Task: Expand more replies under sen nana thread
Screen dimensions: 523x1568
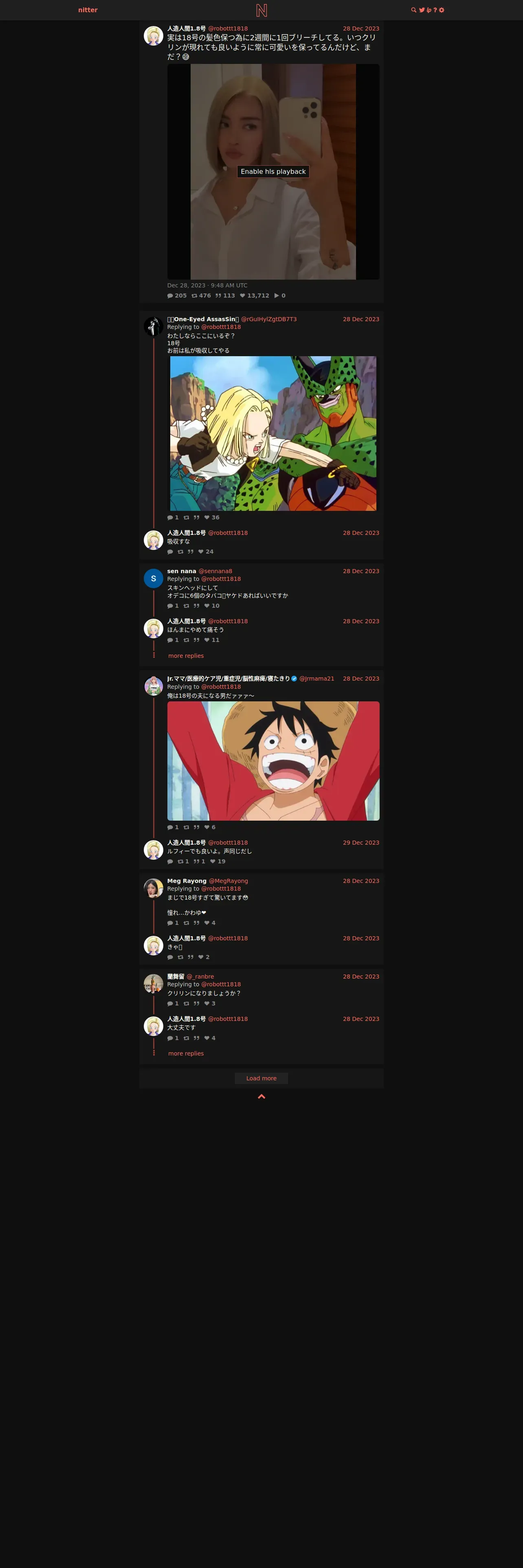Action: [186, 655]
